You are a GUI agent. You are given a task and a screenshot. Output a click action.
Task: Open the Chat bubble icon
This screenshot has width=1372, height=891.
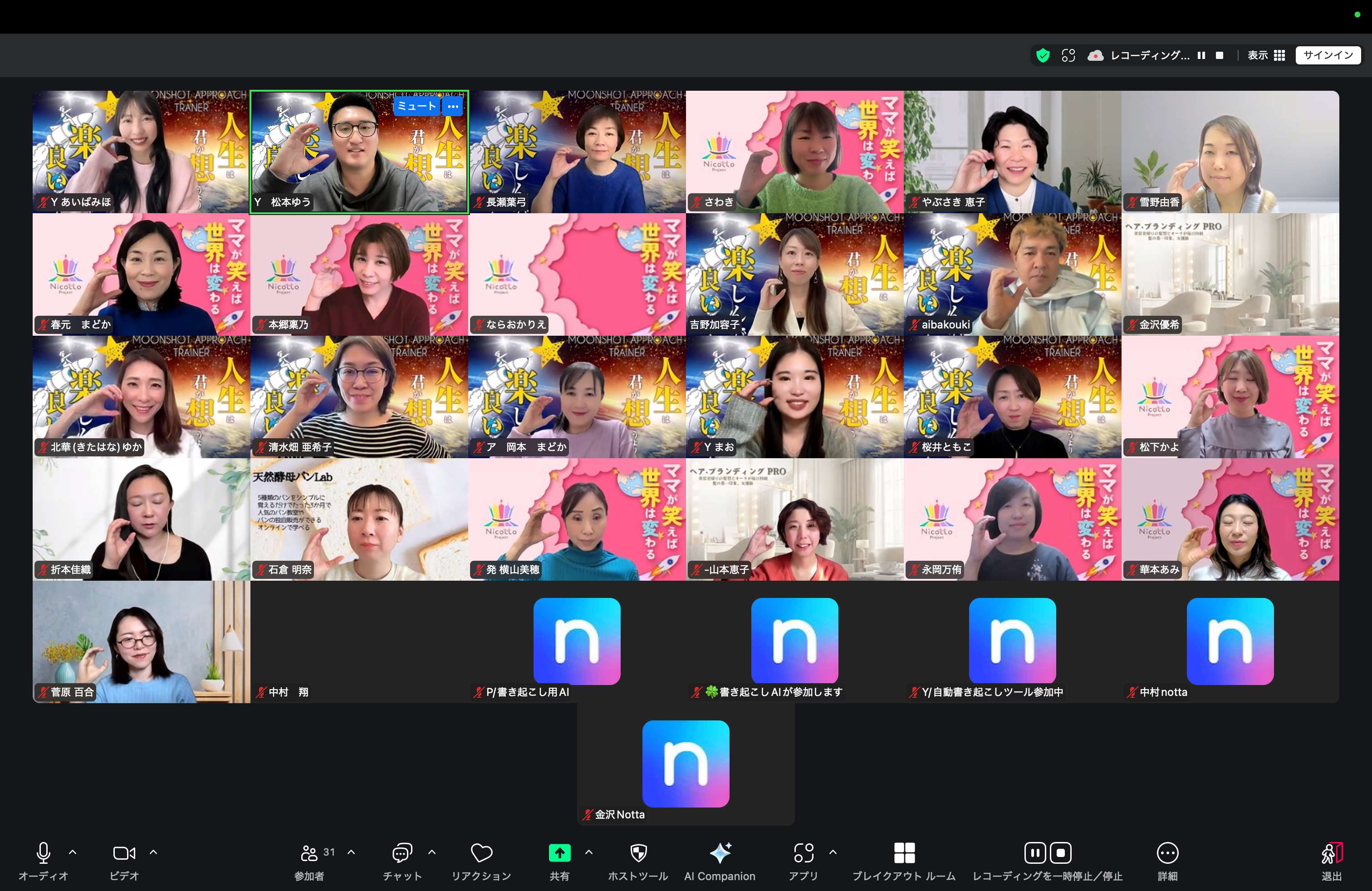(x=402, y=853)
